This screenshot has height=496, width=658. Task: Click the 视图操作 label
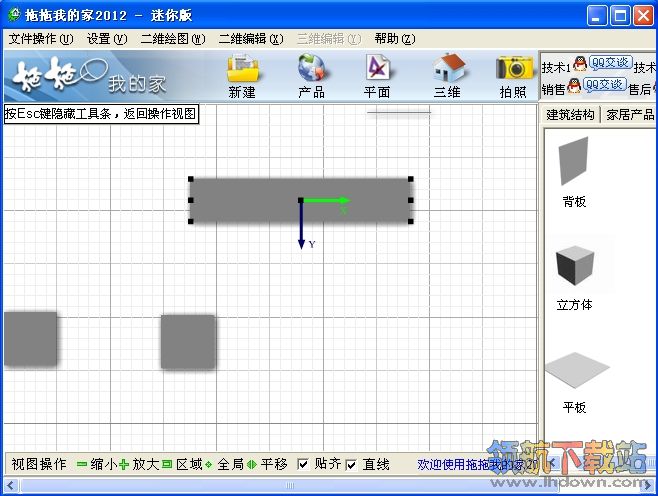pos(39,464)
